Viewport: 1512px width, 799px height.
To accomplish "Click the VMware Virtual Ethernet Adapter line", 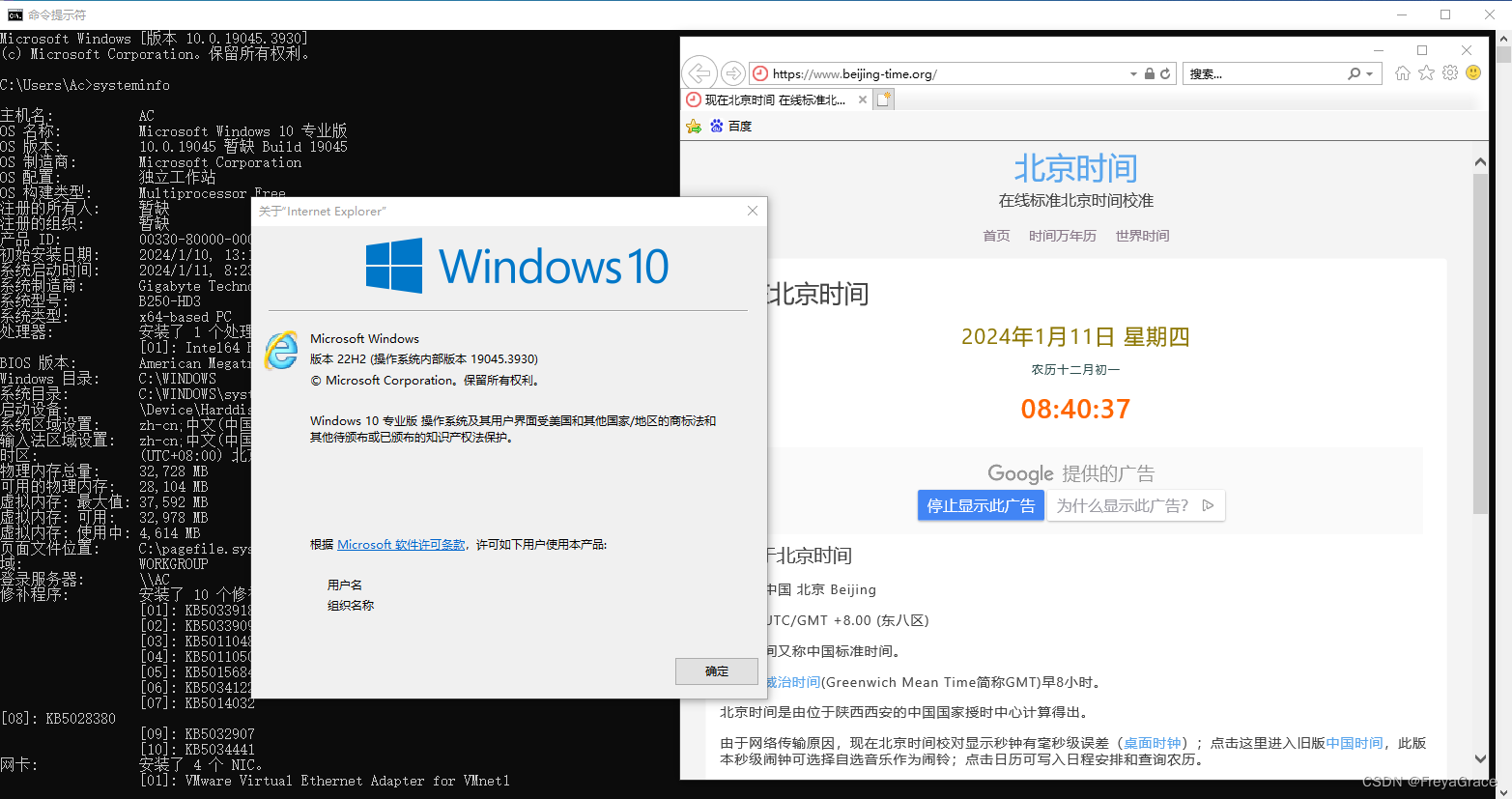I will (x=325, y=781).
